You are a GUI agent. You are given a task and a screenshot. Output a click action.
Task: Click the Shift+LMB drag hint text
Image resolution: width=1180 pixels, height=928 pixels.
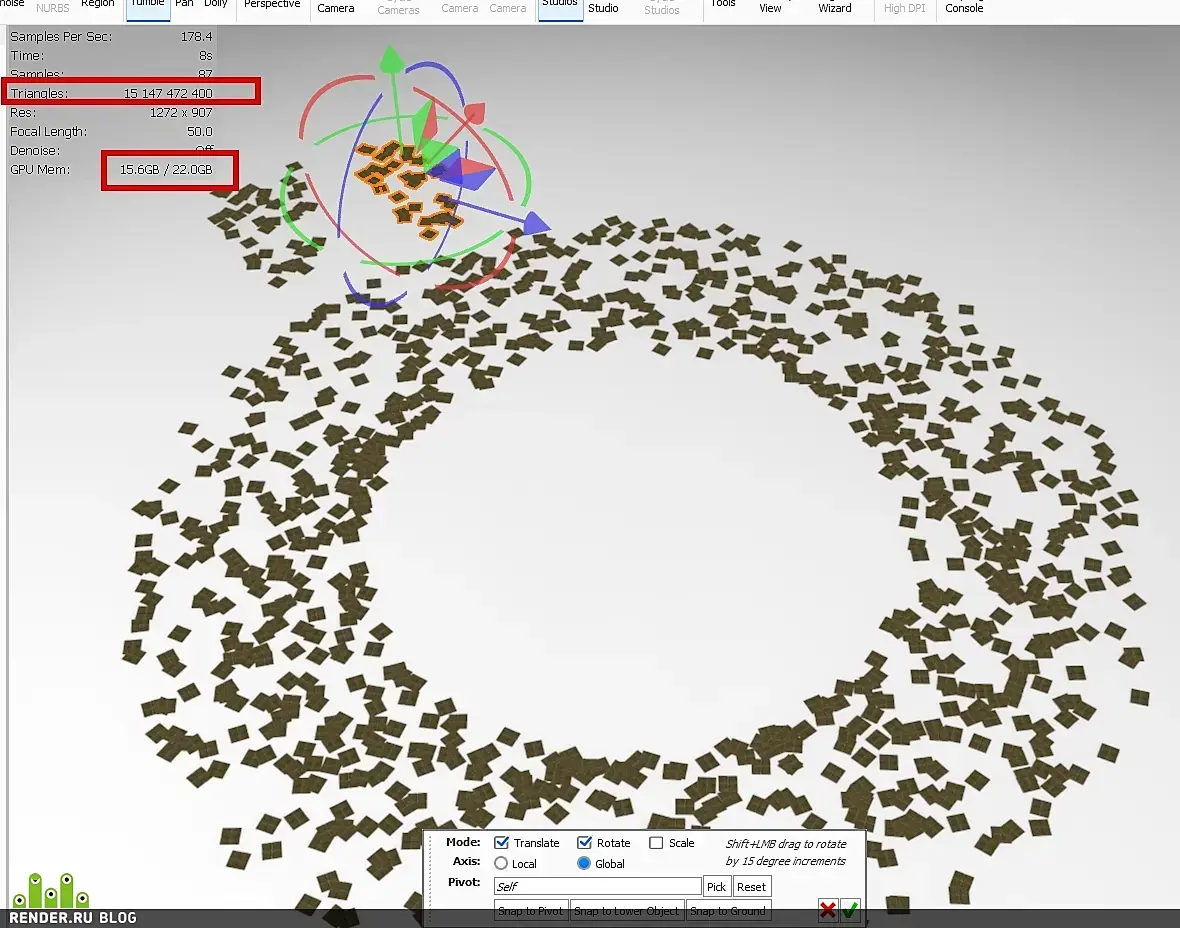tap(786, 853)
